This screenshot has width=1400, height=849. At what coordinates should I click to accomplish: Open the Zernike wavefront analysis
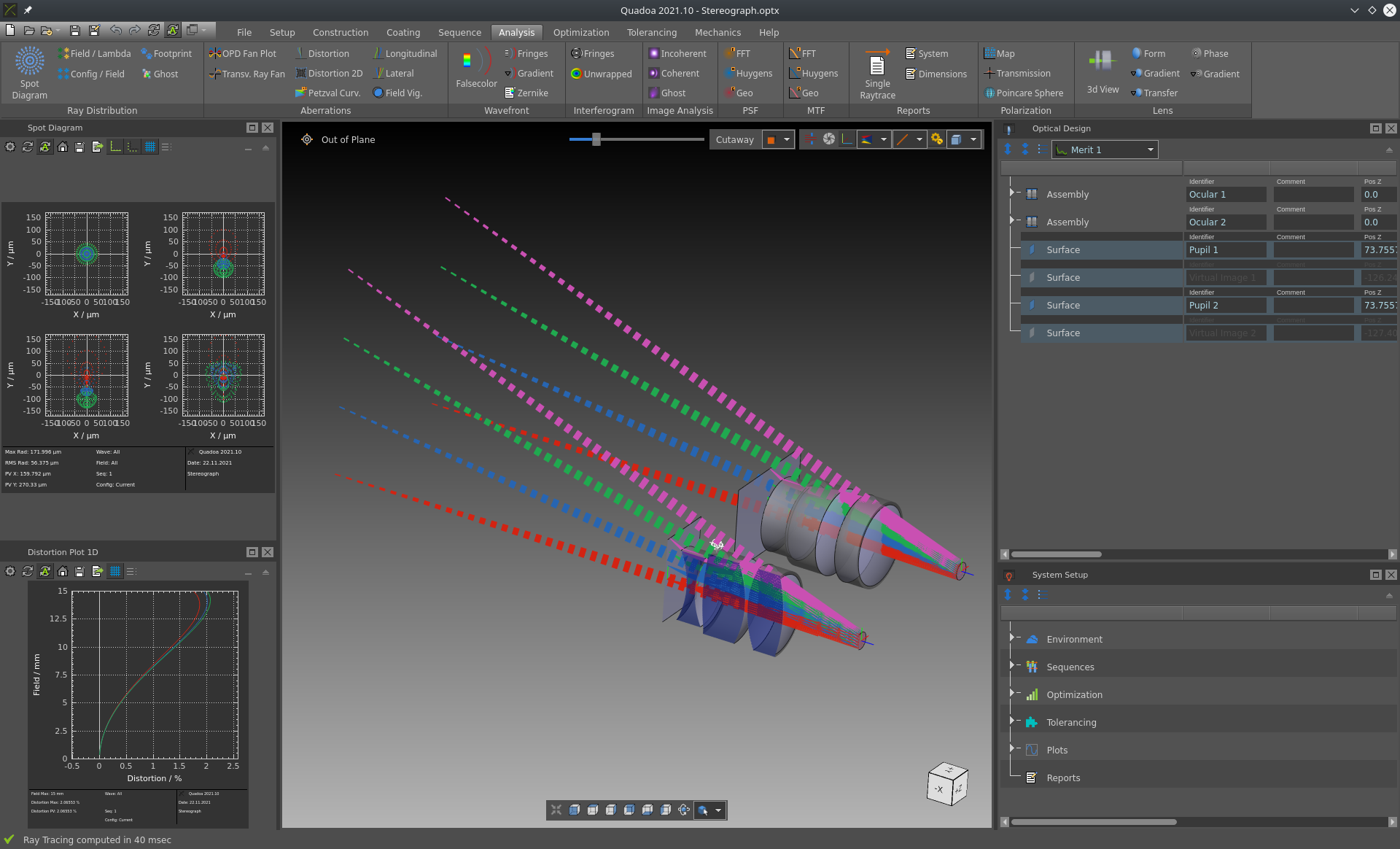click(x=526, y=93)
